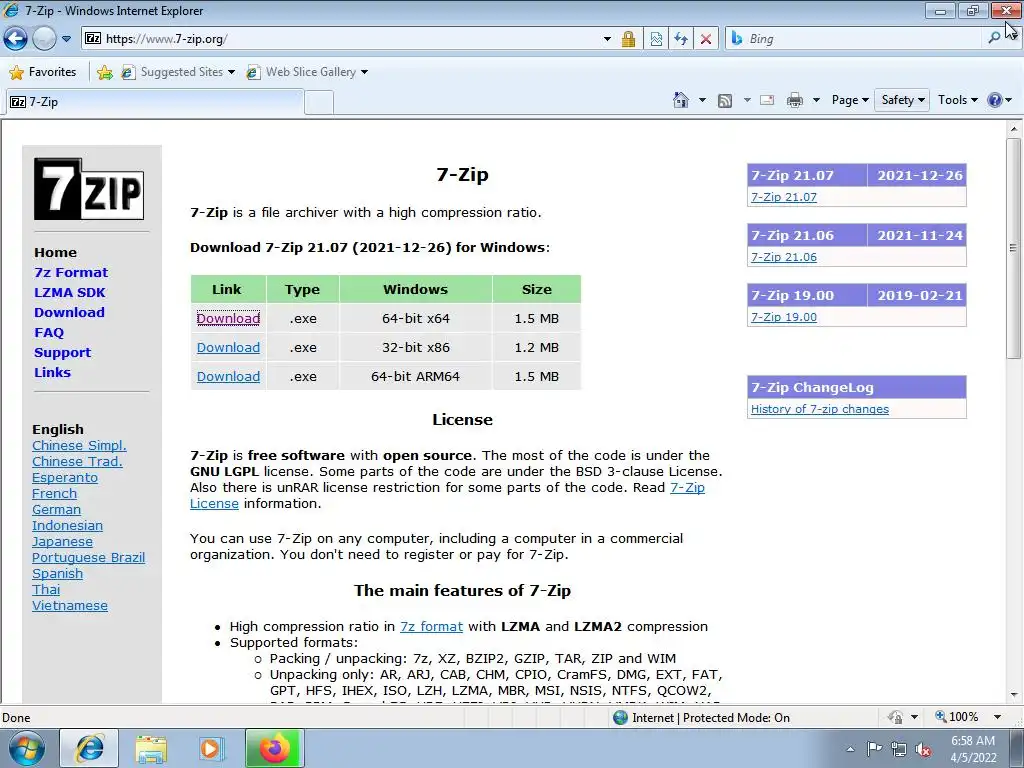Open the 7-Zip 21.06 news link
Viewport: 1024px width, 768px height.
784,257
